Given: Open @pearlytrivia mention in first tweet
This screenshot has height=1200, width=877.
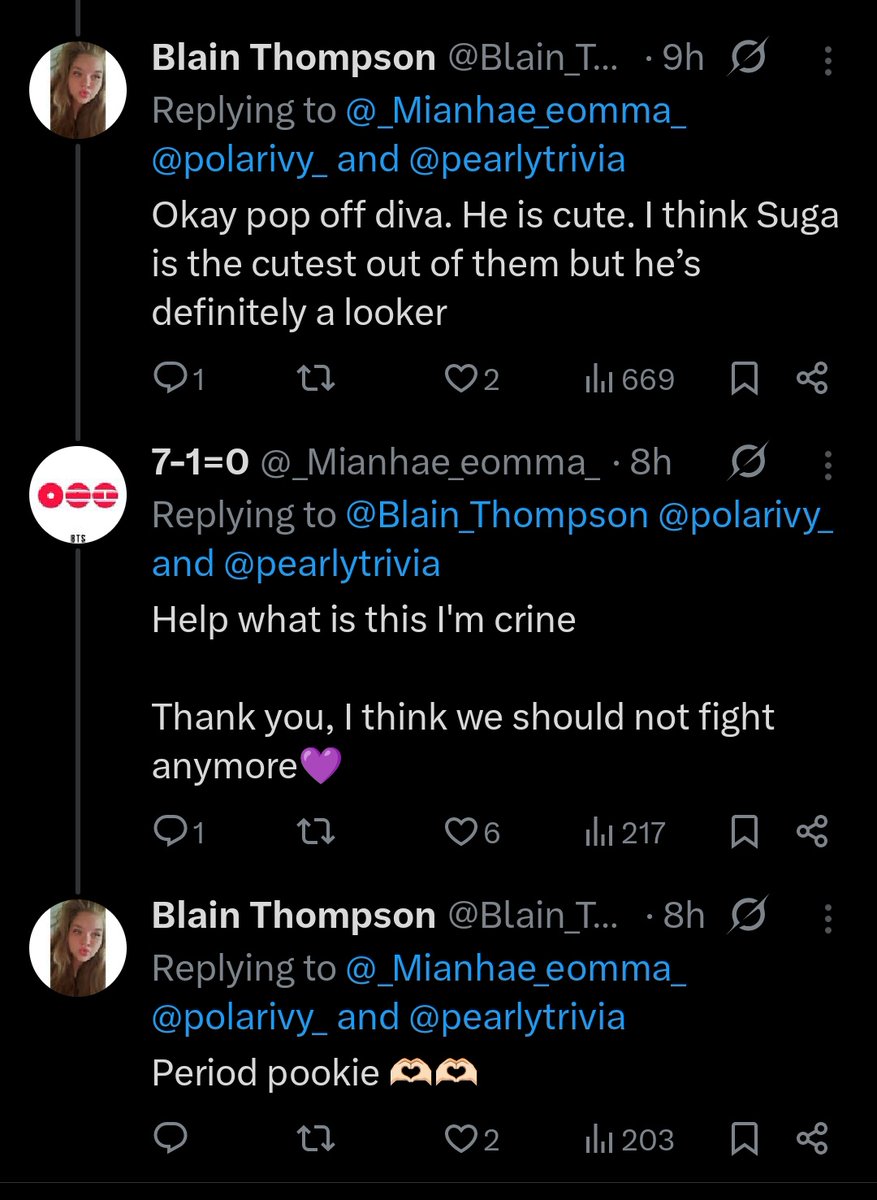Looking at the screenshot, I should point(516,160).
